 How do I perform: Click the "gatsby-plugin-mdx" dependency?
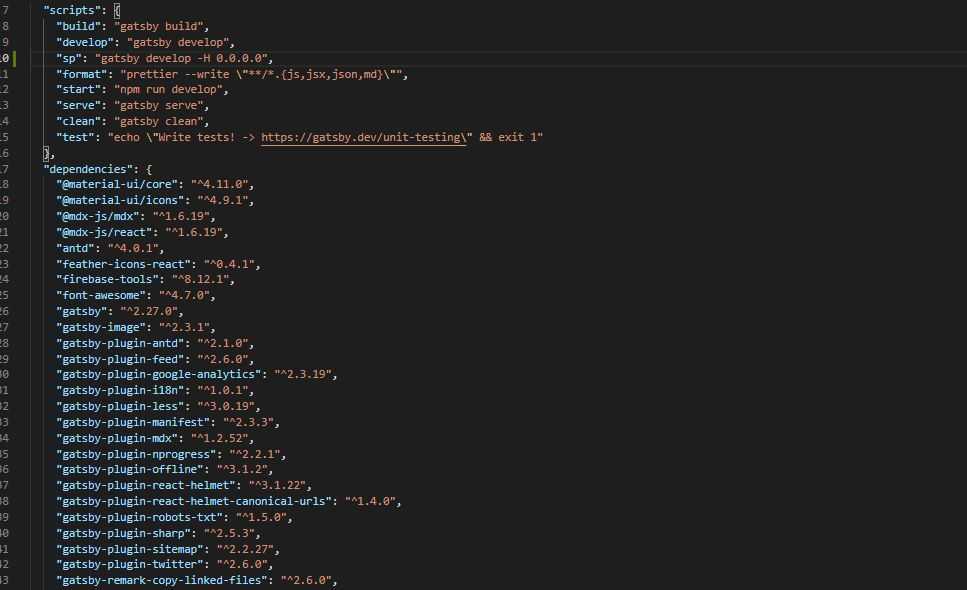pos(117,438)
